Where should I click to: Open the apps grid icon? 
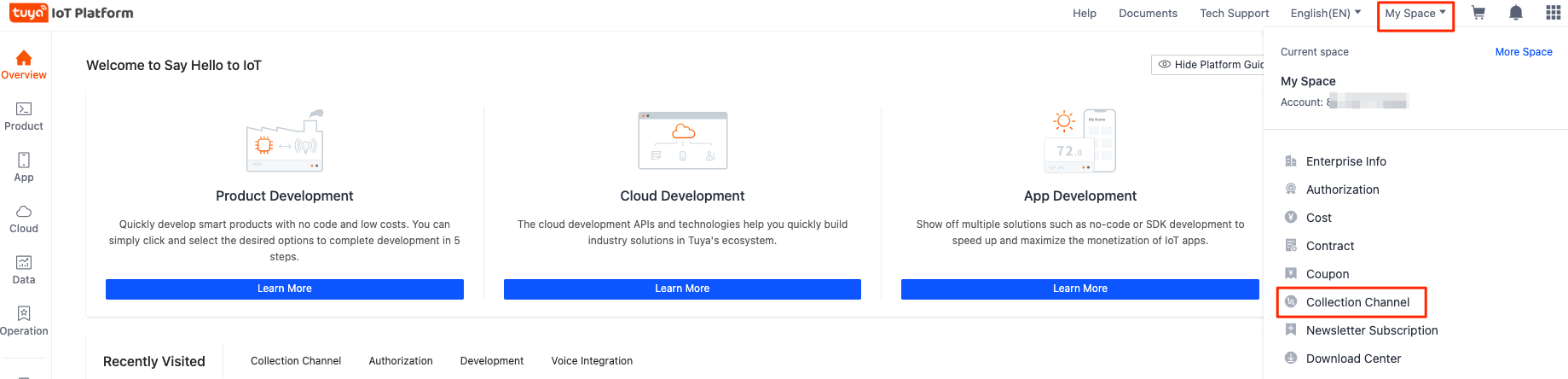tap(1554, 13)
